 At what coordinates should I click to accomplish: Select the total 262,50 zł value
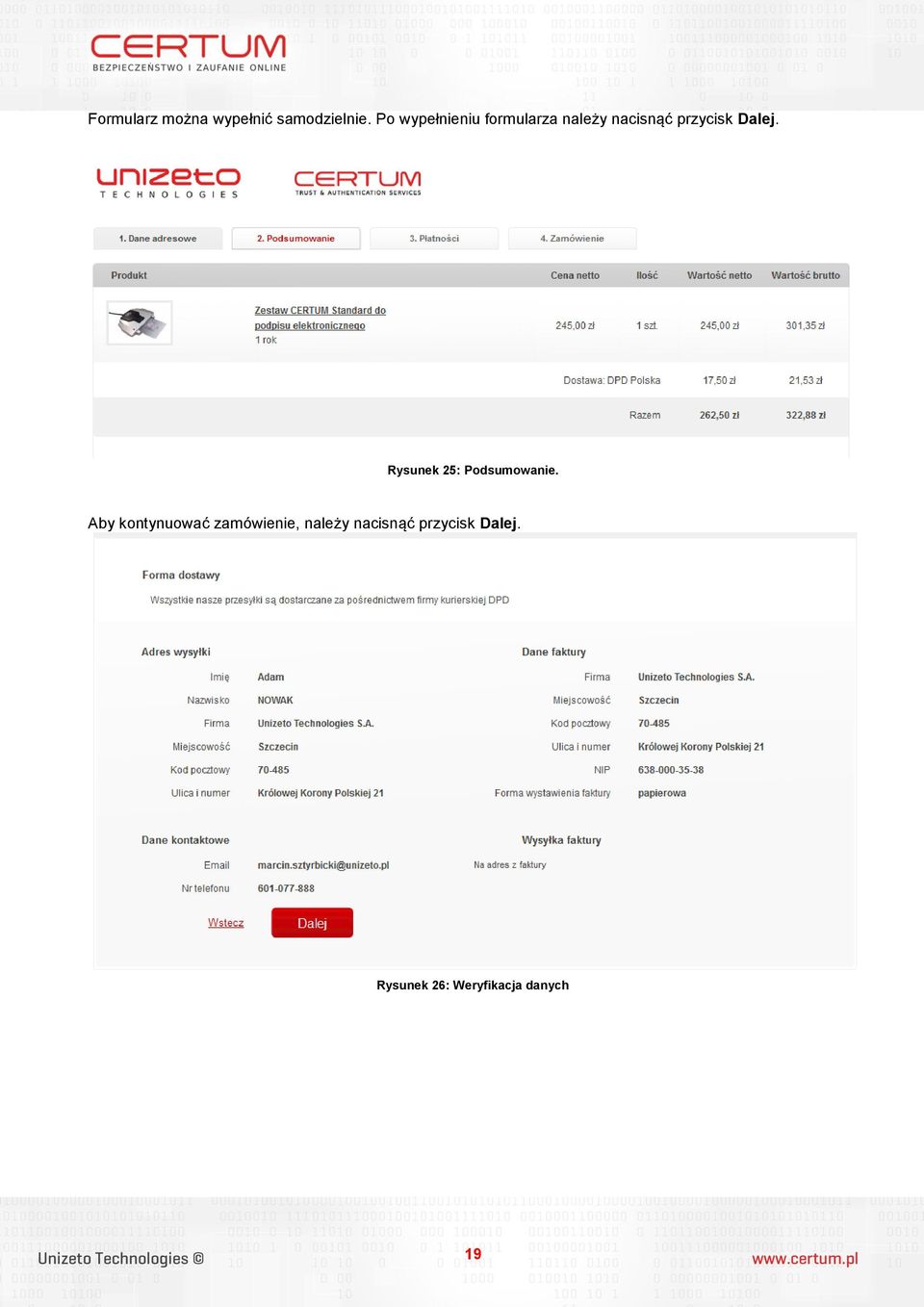[x=719, y=416]
